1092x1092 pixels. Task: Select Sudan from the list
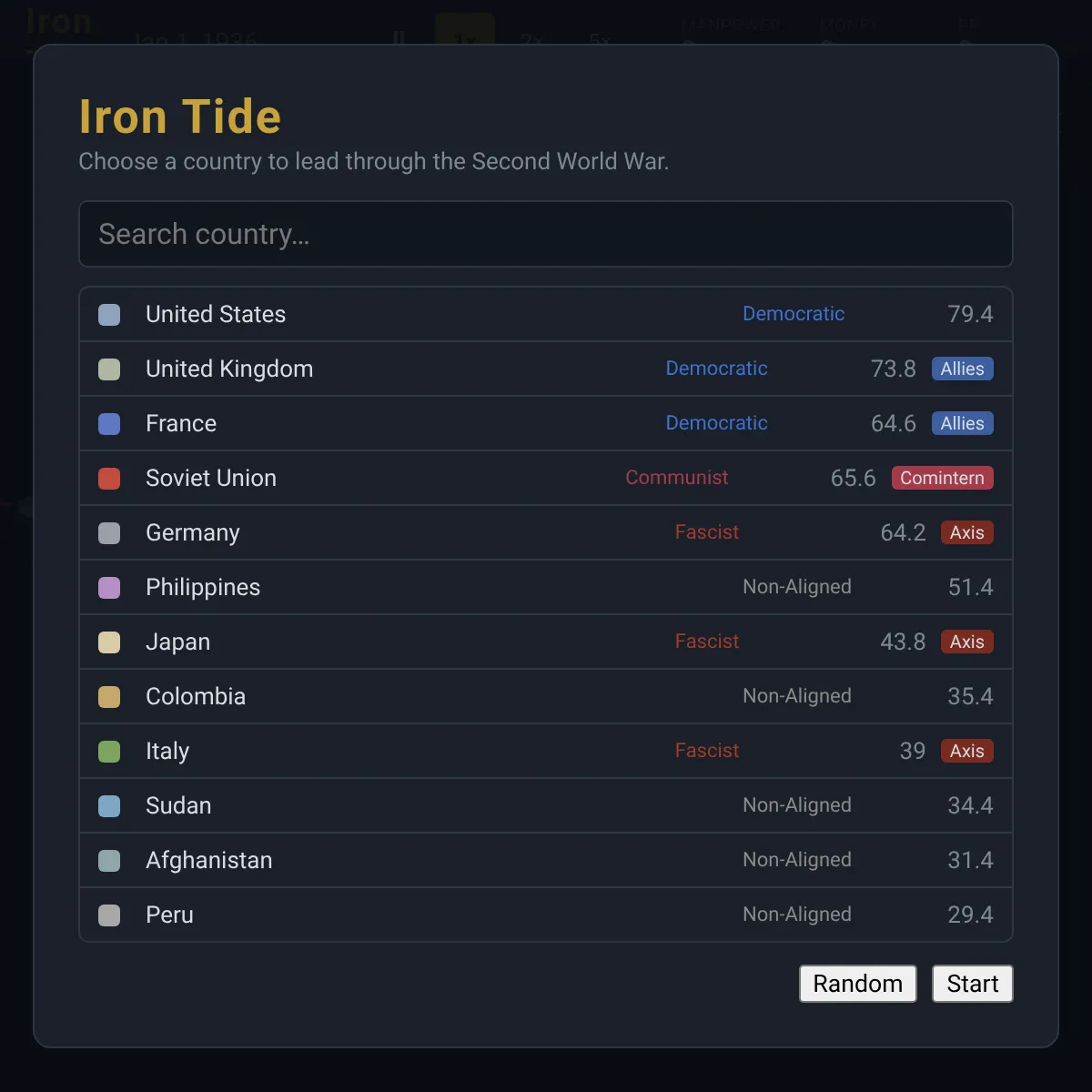click(x=546, y=805)
